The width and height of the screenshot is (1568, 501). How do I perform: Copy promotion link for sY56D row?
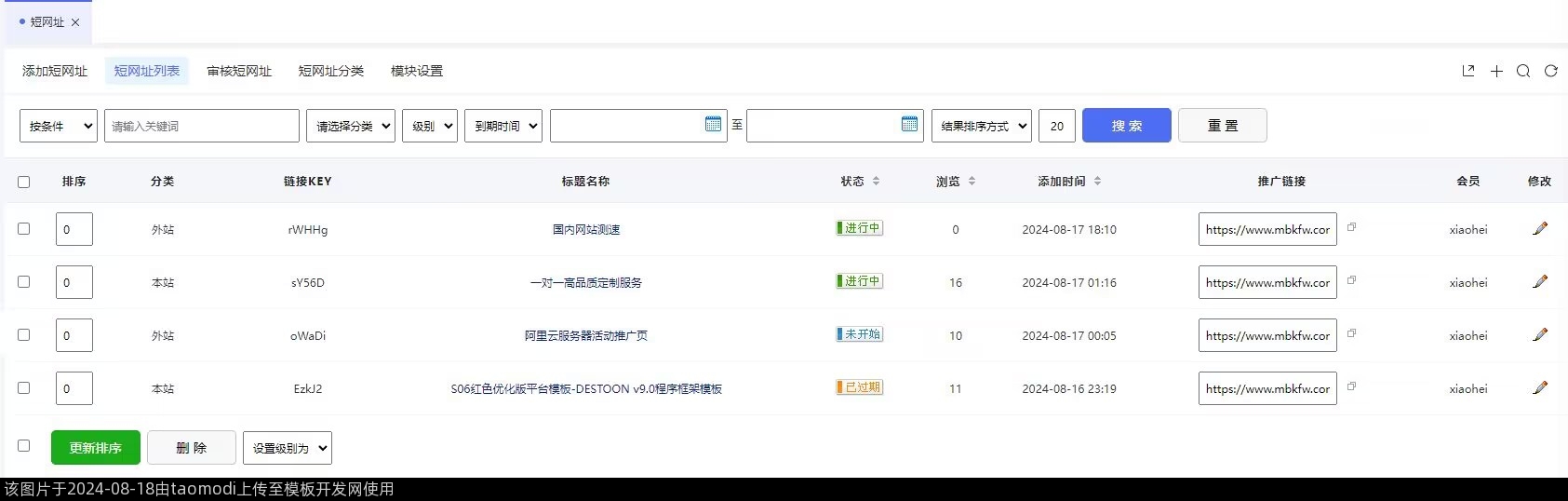coord(1351,280)
